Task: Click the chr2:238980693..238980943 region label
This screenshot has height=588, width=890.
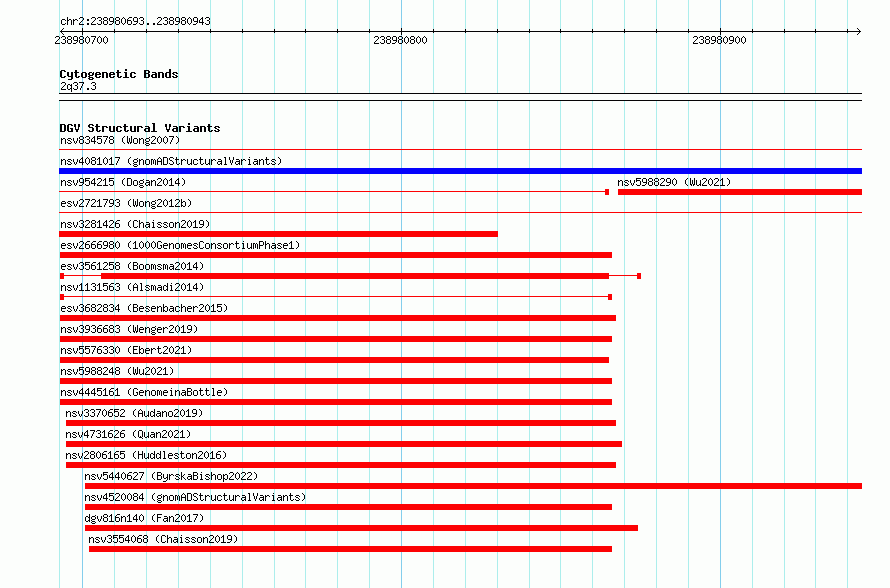Action: click(135, 21)
